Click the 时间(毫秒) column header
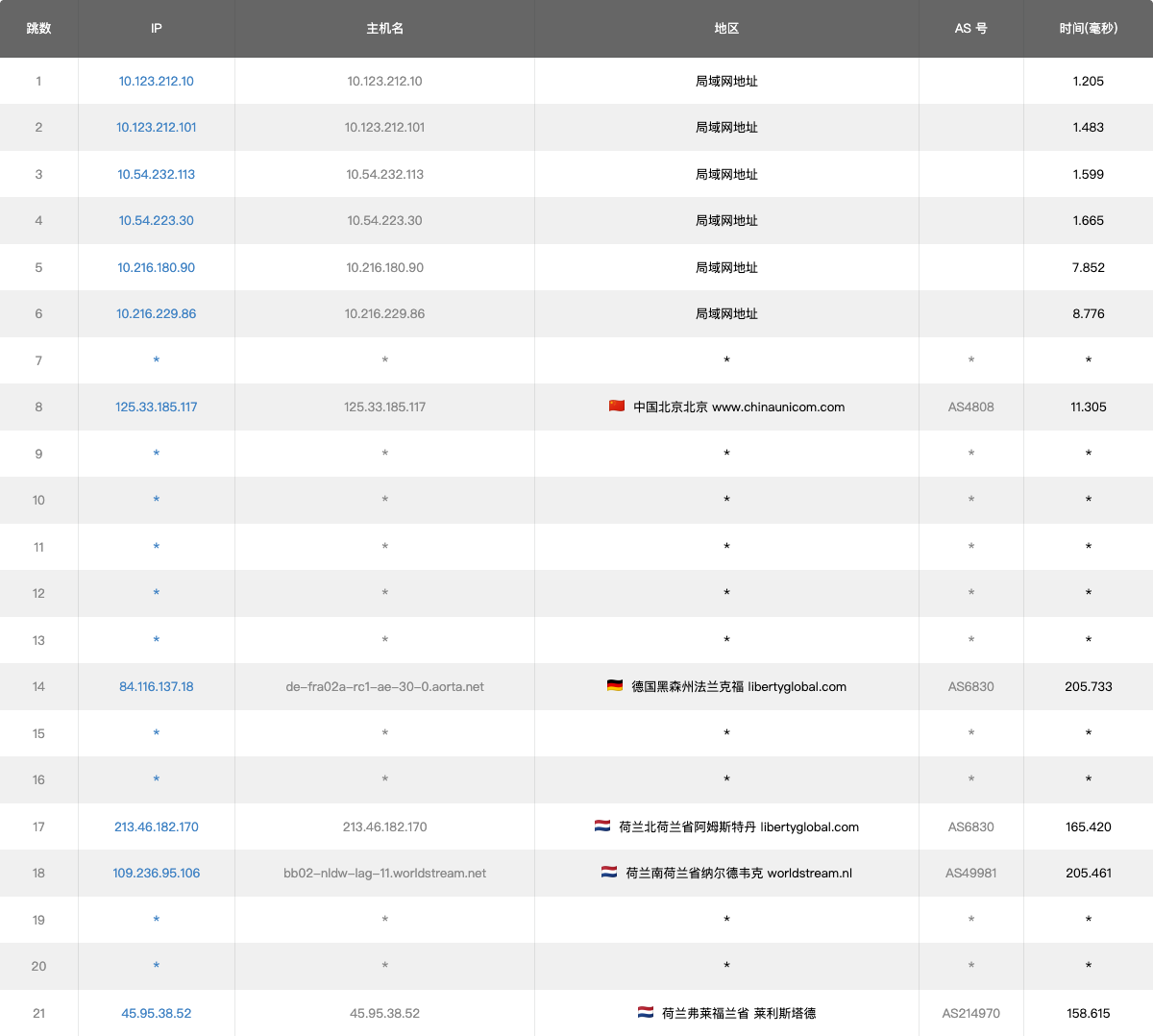Viewport: 1153px width, 1036px height. [x=1088, y=28]
